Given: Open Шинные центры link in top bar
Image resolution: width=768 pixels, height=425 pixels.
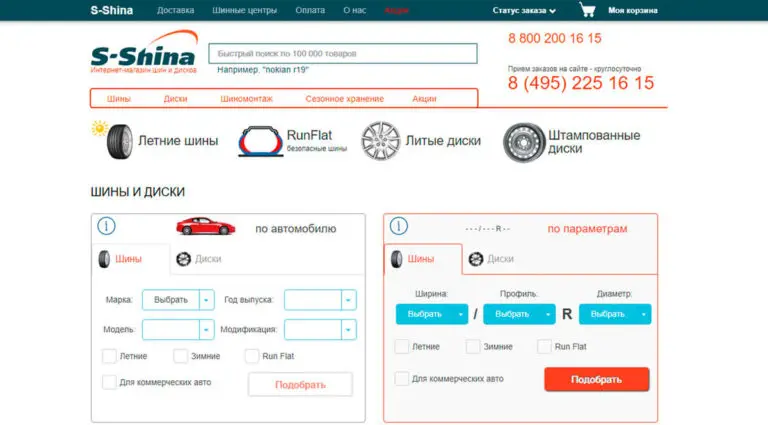Looking at the screenshot, I should (244, 10).
